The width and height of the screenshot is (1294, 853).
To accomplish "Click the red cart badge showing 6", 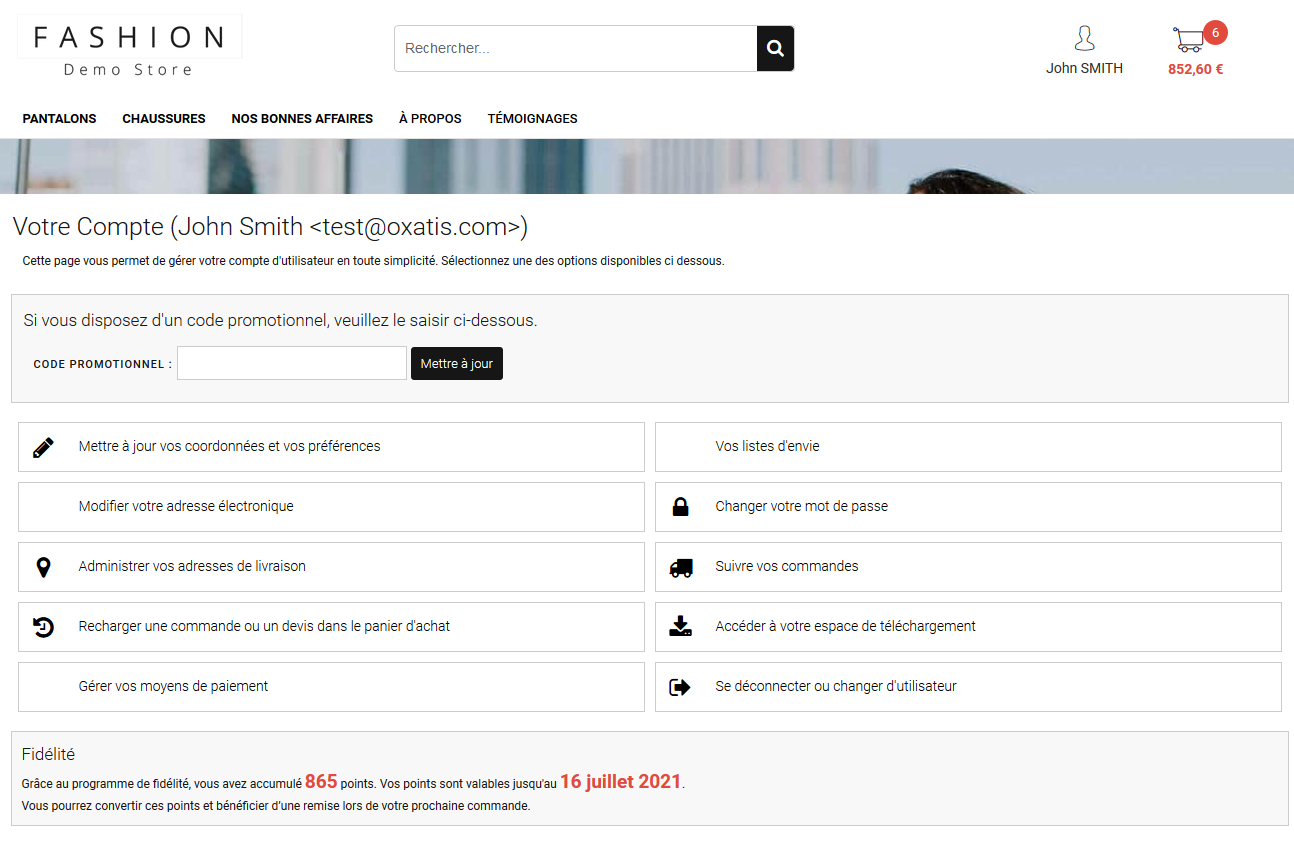I will click(x=1215, y=33).
